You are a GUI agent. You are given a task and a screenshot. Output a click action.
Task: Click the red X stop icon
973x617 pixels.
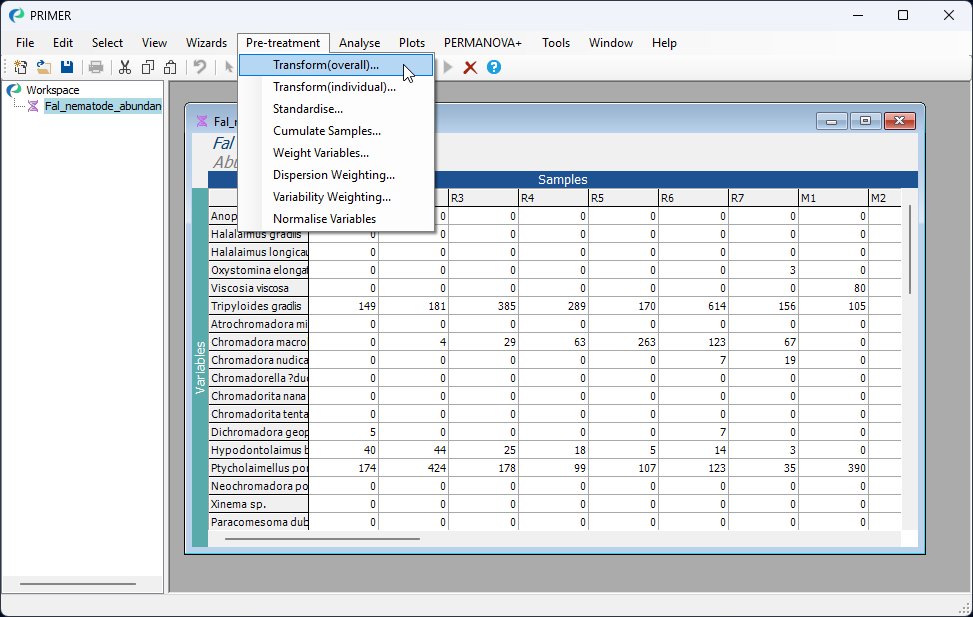coord(470,67)
